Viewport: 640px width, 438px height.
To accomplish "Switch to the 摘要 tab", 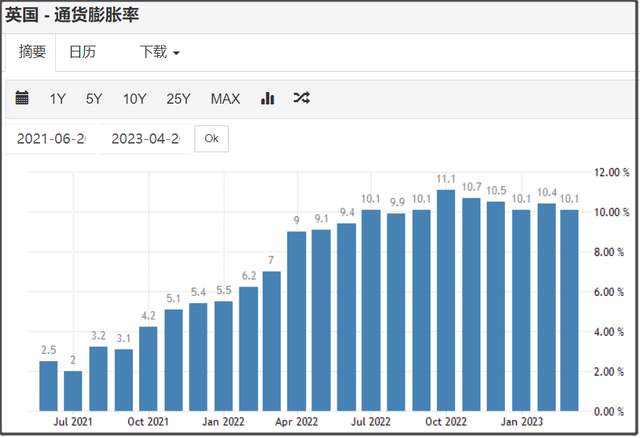I will tap(33, 52).
